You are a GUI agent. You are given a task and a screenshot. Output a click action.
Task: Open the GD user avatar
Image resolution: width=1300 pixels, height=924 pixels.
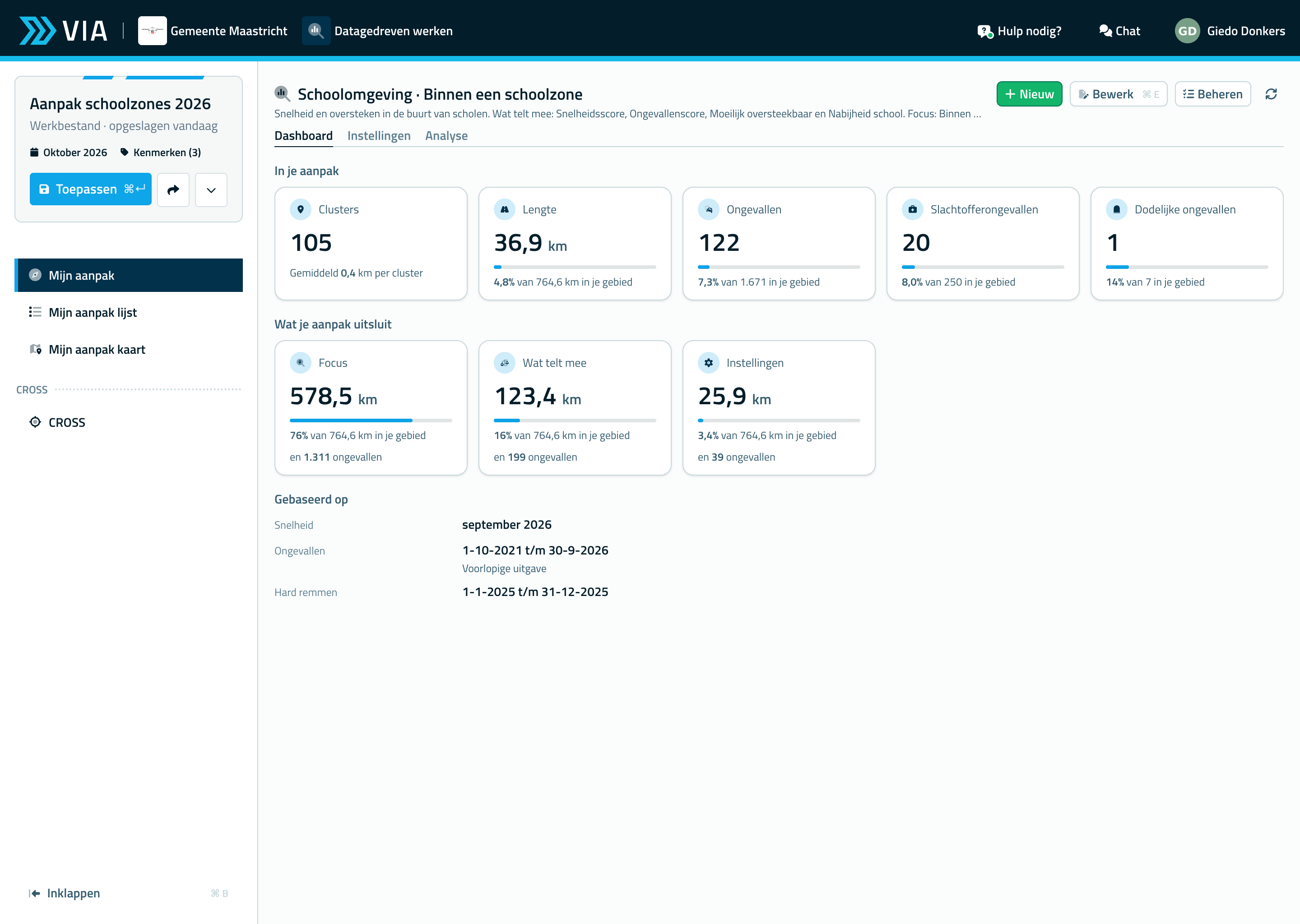pyautogui.click(x=1187, y=31)
